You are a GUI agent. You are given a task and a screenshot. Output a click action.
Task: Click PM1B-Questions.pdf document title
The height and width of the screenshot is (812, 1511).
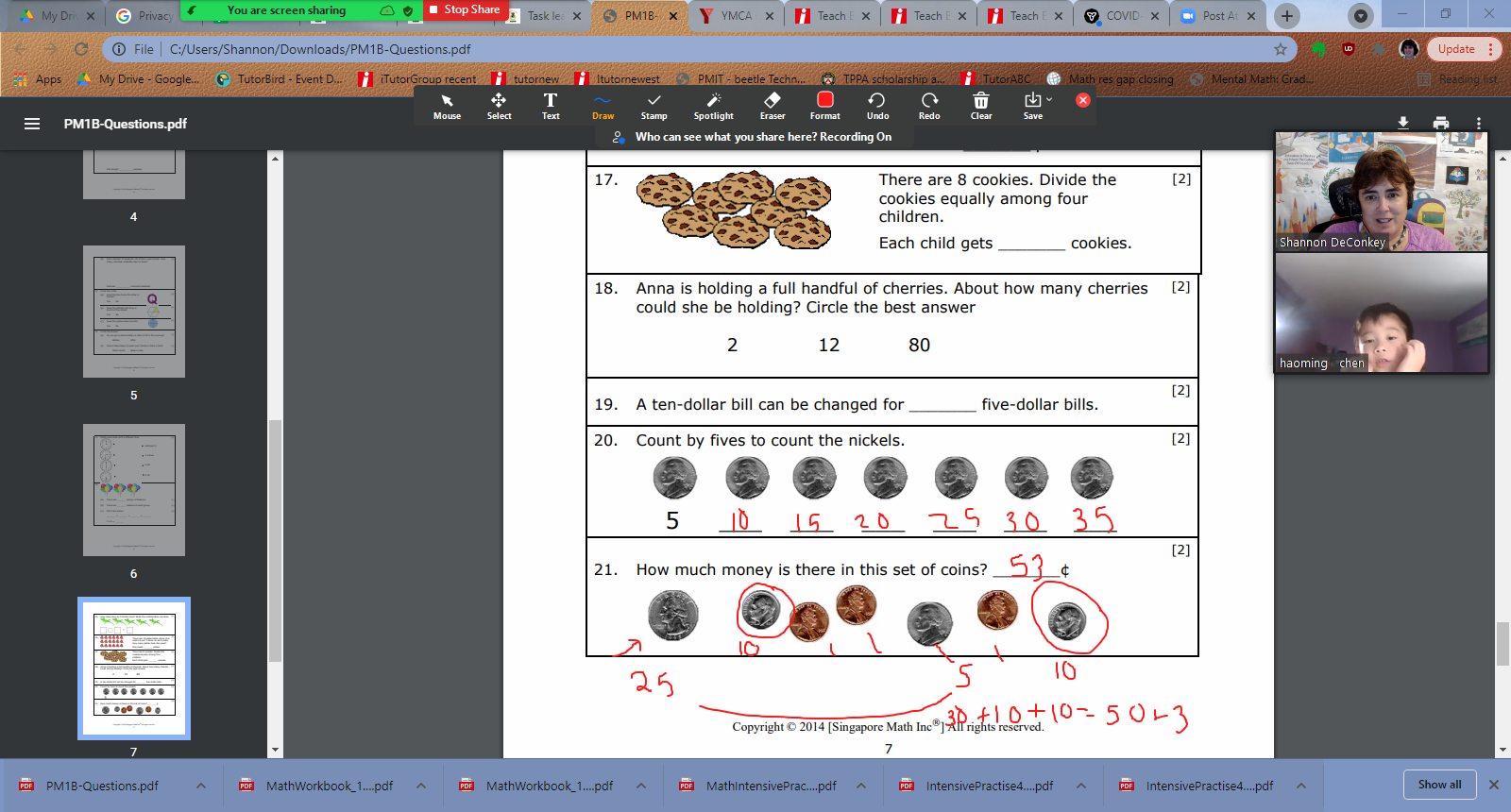tap(126, 124)
